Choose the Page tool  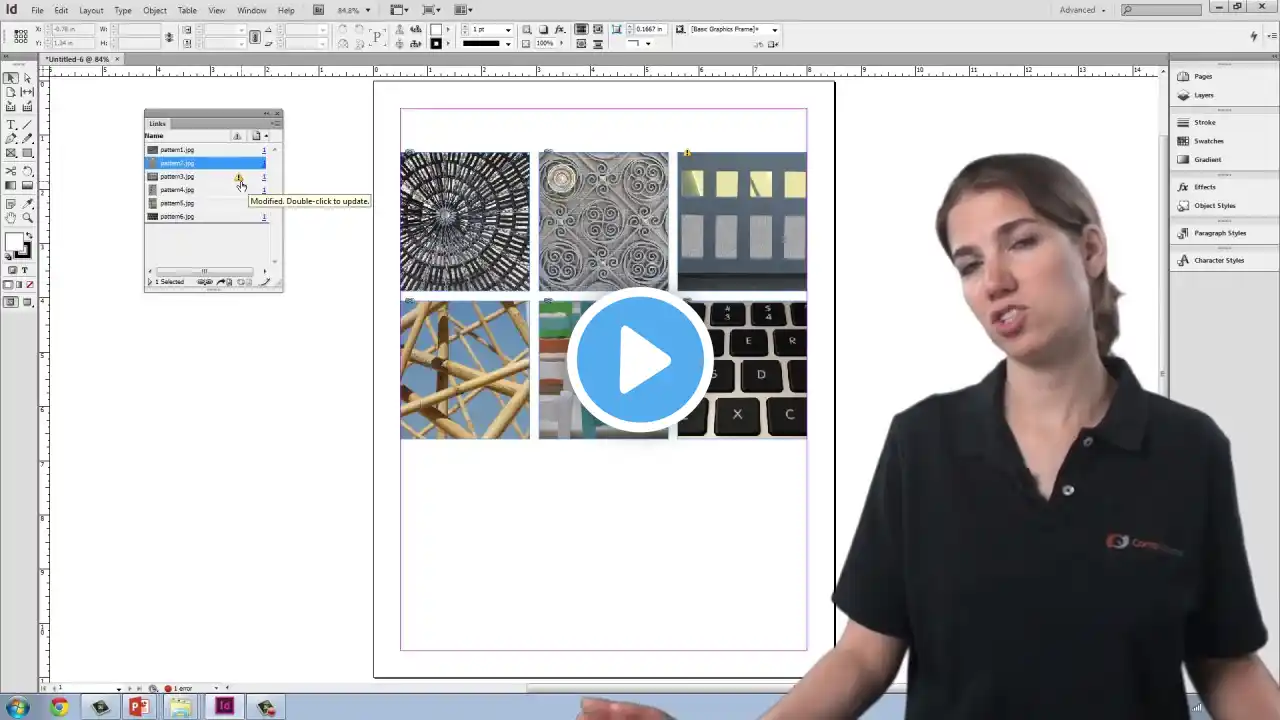(x=11, y=92)
